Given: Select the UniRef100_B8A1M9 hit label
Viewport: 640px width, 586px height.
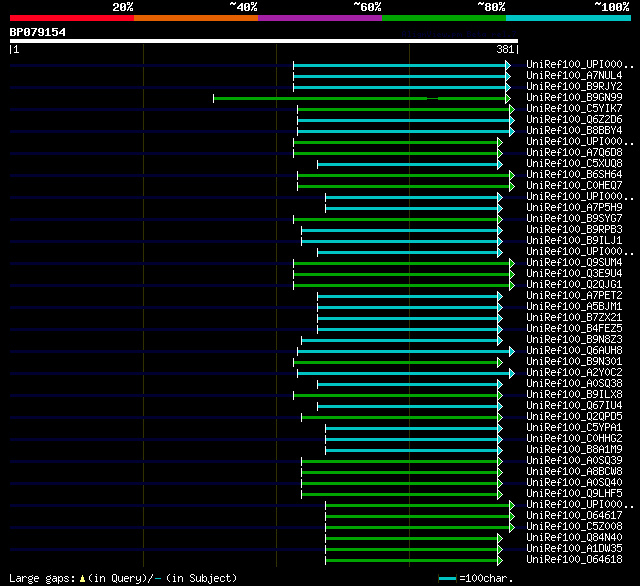Looking at the screenshot, I should point(574,450).
